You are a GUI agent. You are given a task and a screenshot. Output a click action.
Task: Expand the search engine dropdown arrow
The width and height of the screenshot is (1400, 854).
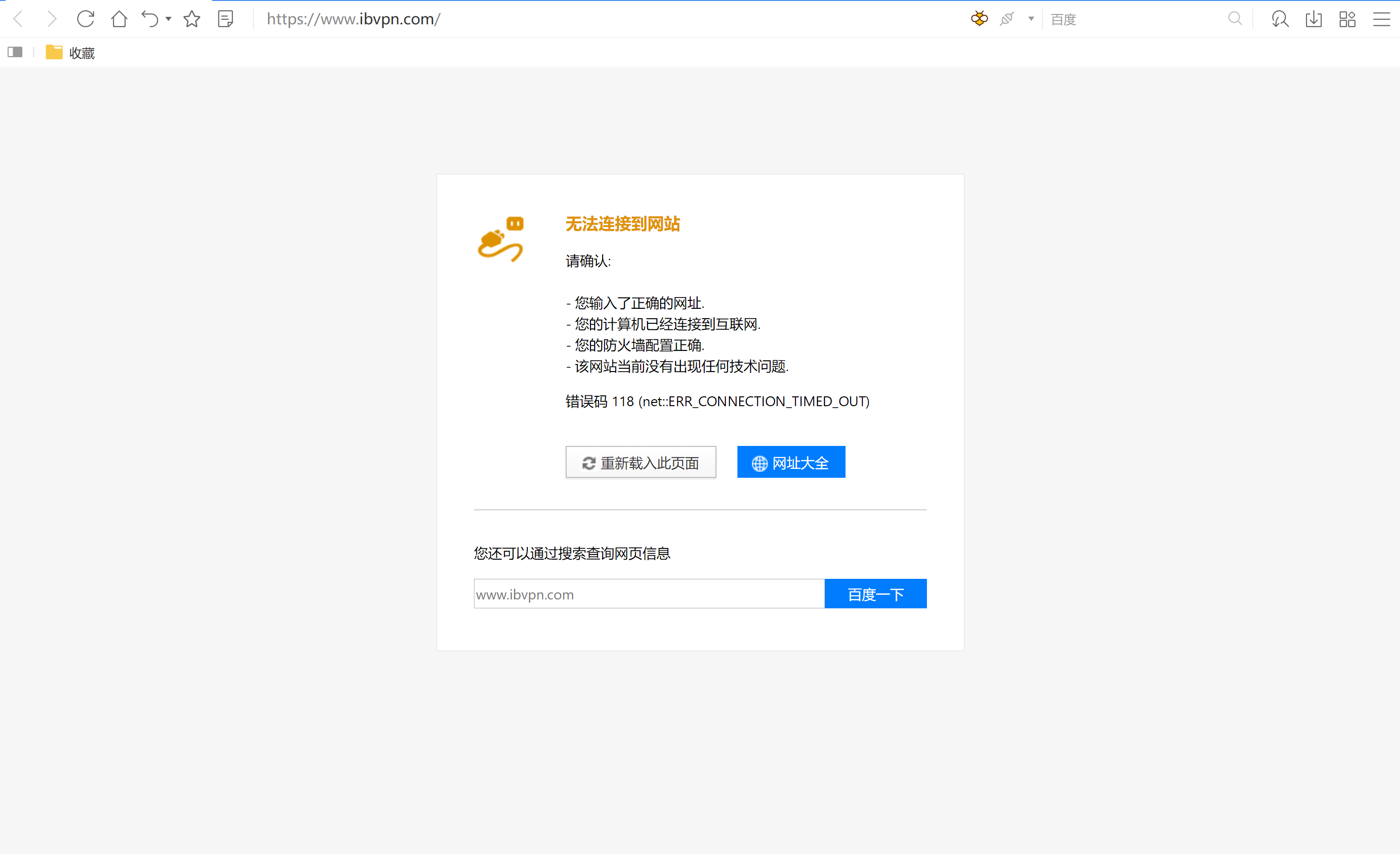coord(1031,19)
